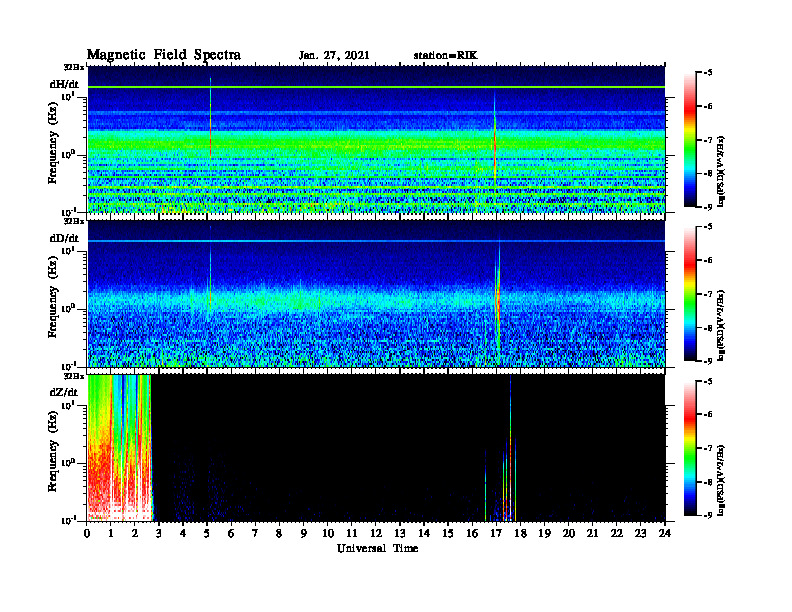Viewport: 792px width, 612px height.
Task: Click the 10^1 tick label of dD/dt panel
Action: tap(68, 251)
